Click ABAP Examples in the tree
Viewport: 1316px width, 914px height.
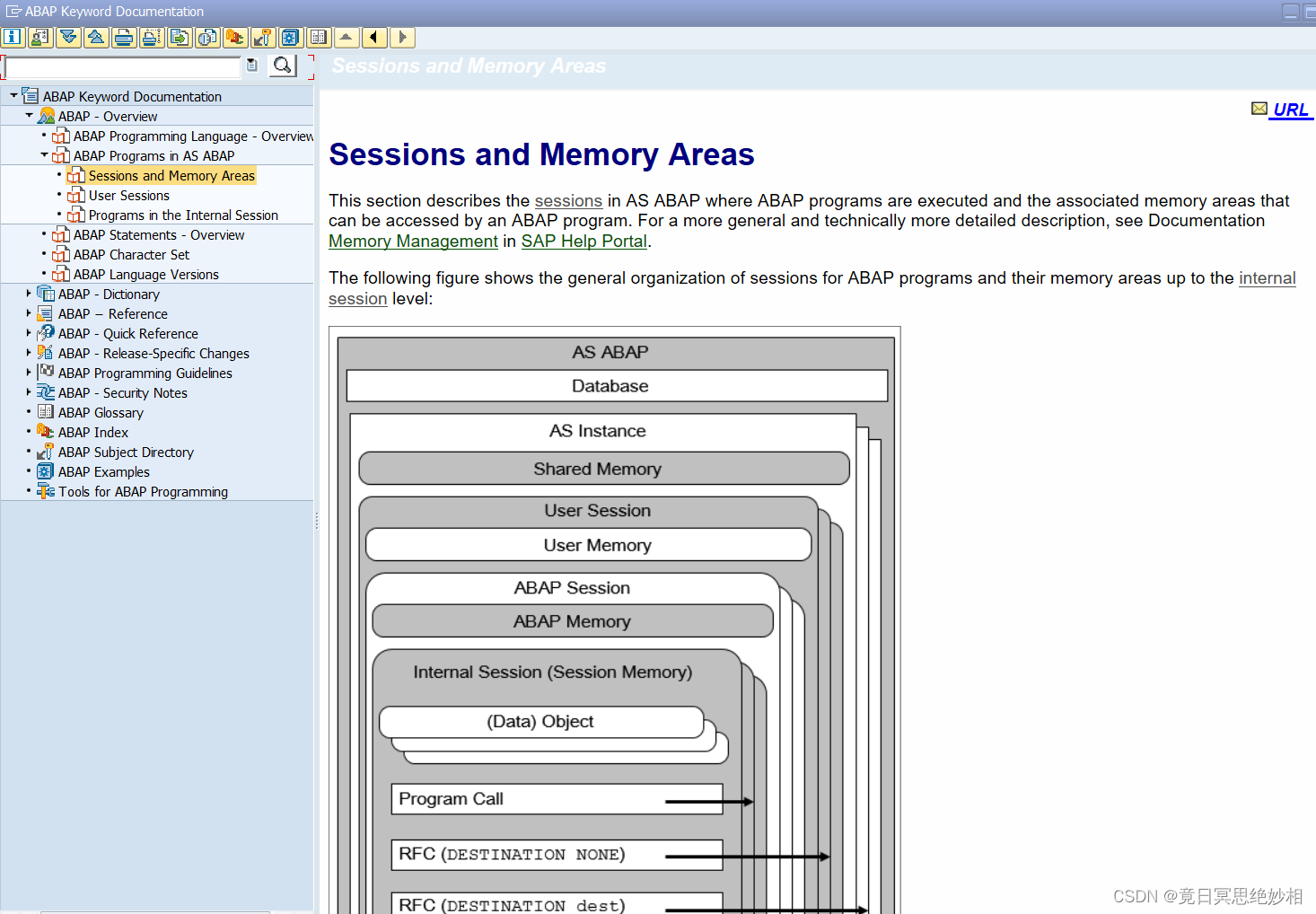(x=104, y=472)
